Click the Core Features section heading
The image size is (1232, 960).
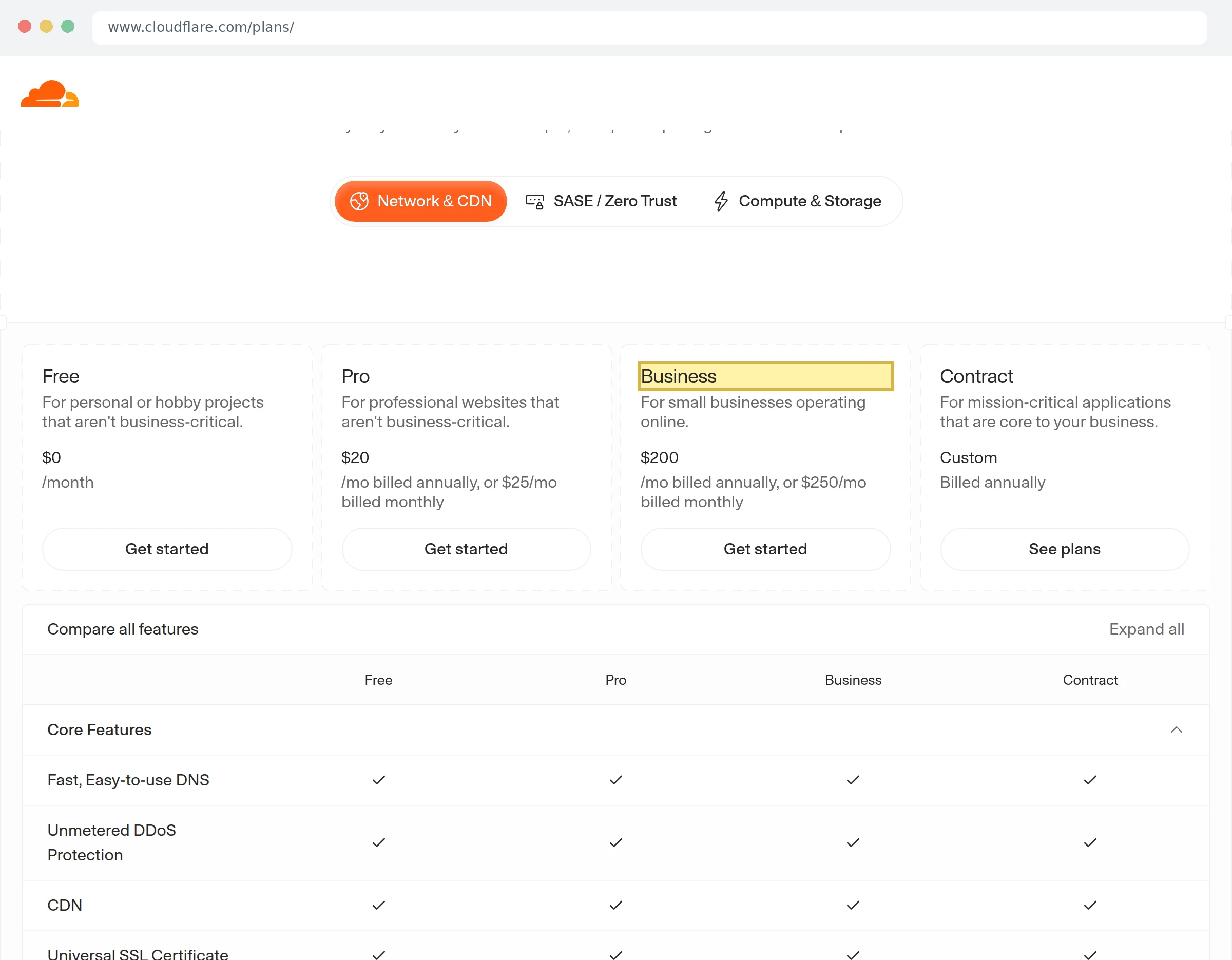coord(99,730)
